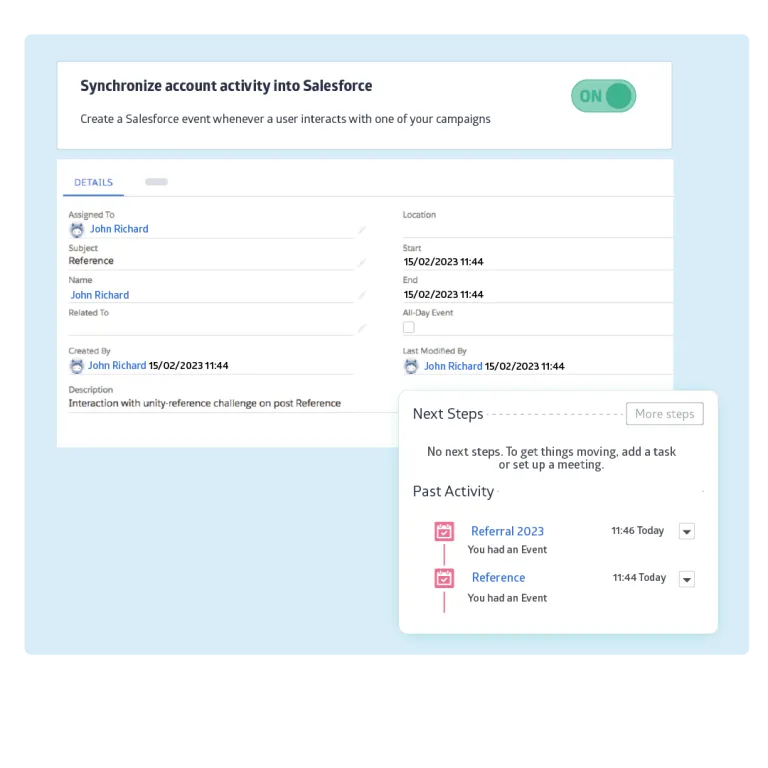Open John Richard link under Name
This screenshot has width=768, height=768.
[100, 295]
